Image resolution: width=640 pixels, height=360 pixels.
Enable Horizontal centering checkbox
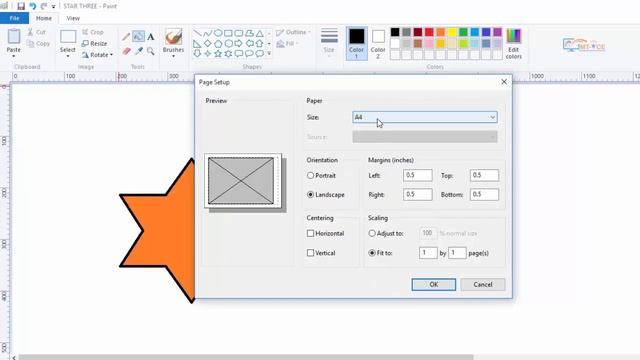(311, 233)
